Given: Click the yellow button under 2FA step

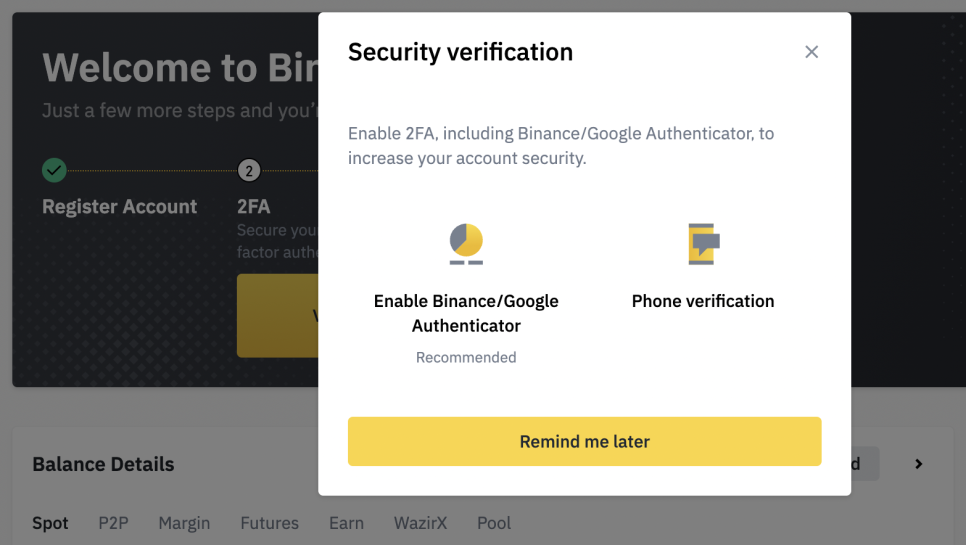Looking at the screenshot, I should pos(278,315).
